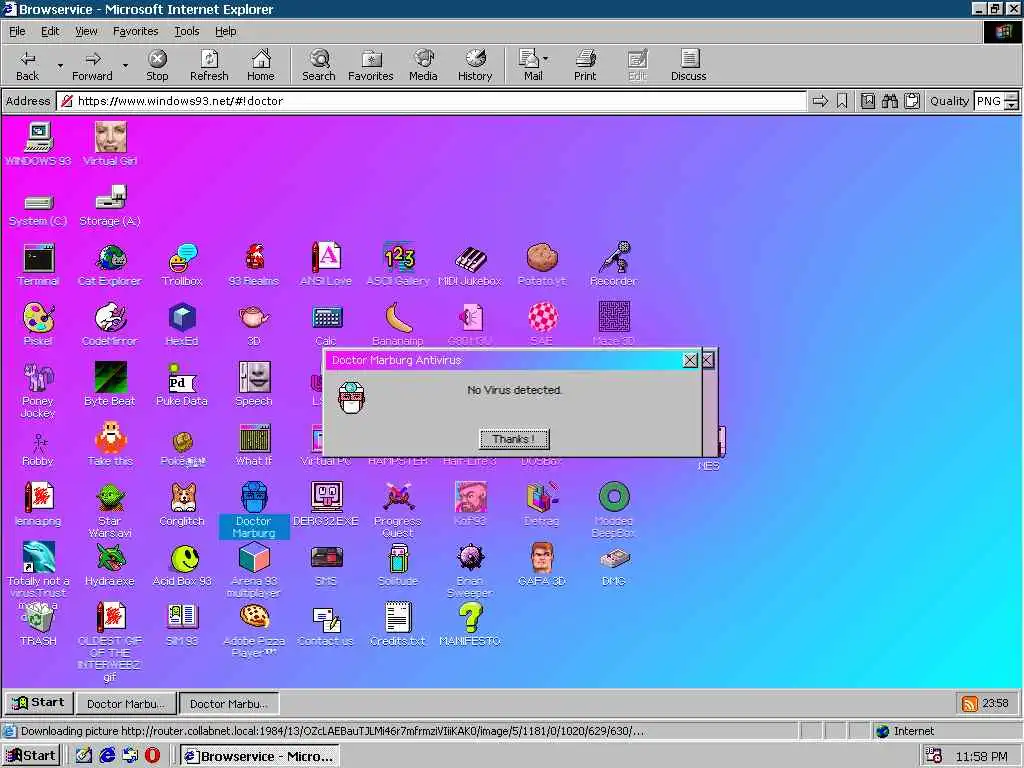This screenshot has height=768, width=1024.
Task: Open the History toolbar button
Action: (475, 65)
